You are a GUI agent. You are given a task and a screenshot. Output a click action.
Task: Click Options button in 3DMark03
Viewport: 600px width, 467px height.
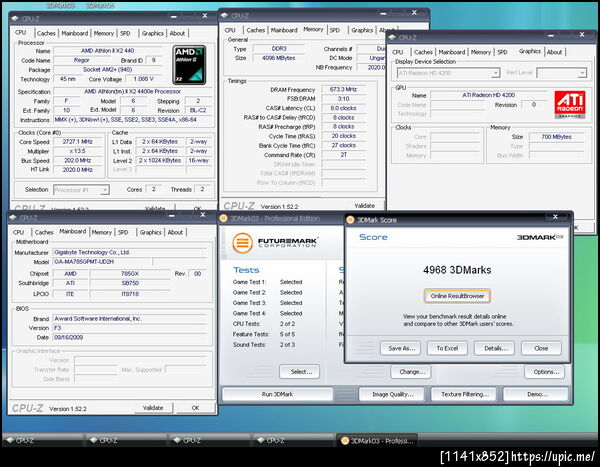point(545,372)
